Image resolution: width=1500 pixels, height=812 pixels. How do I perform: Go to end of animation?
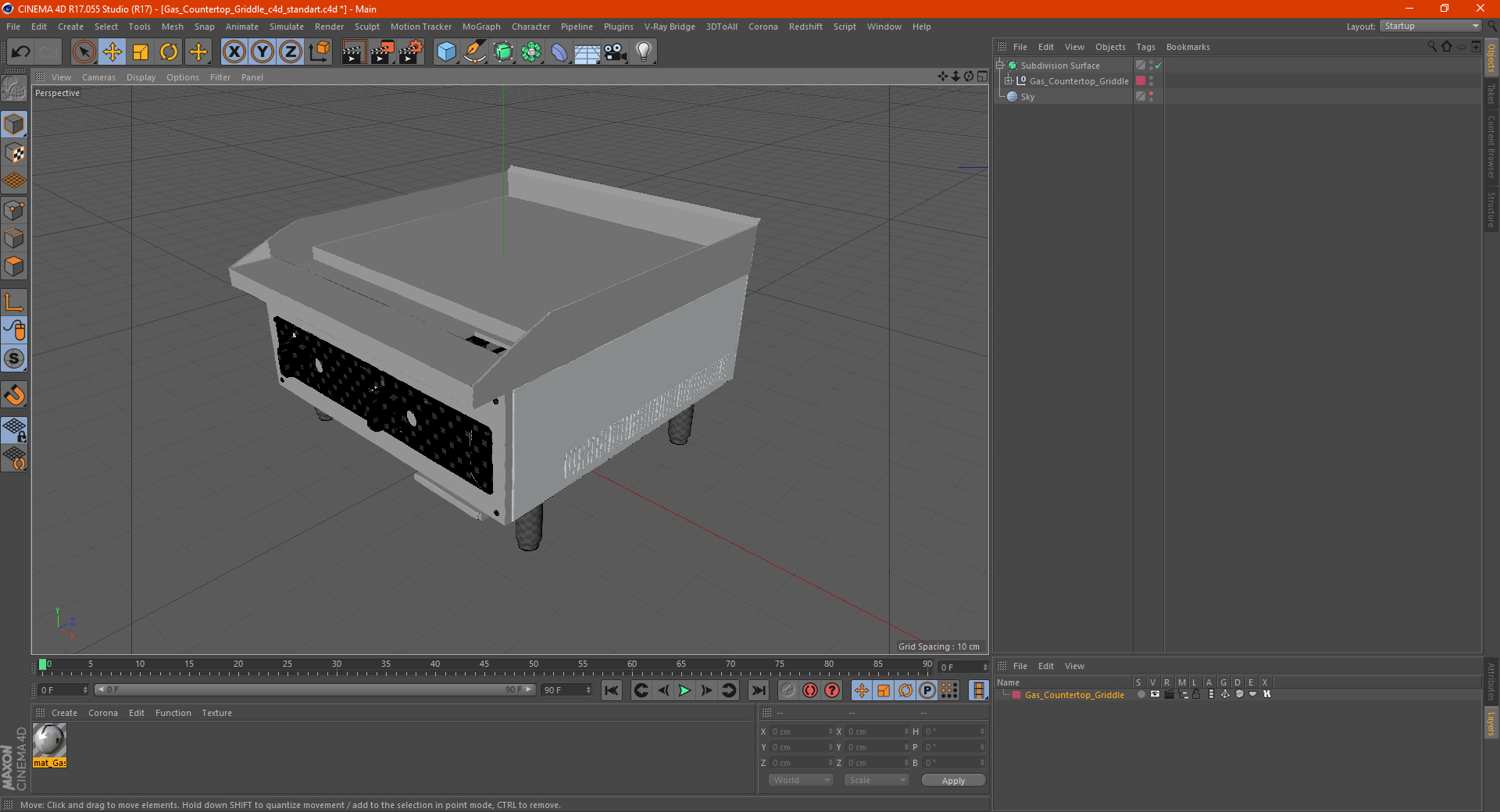(758, 690)
